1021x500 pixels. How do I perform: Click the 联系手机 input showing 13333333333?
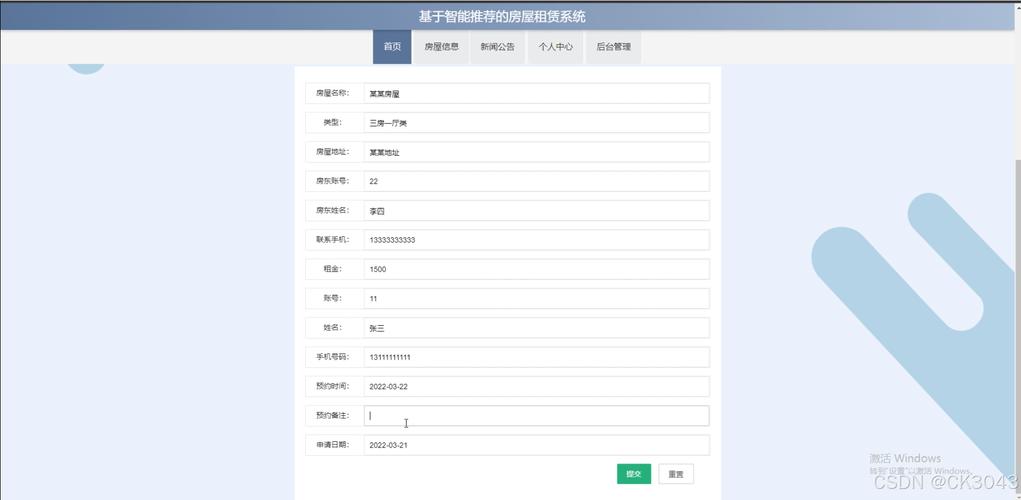point(537,240)
